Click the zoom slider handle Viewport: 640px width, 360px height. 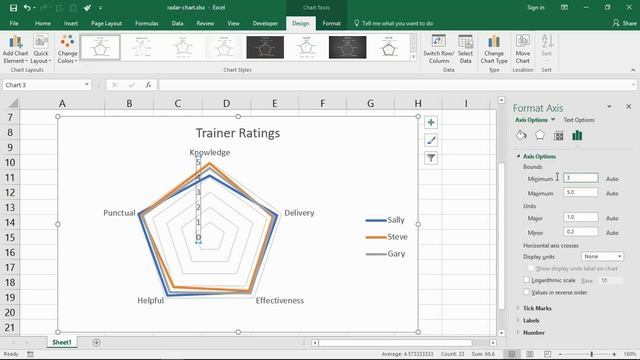[x=591, y=354]
